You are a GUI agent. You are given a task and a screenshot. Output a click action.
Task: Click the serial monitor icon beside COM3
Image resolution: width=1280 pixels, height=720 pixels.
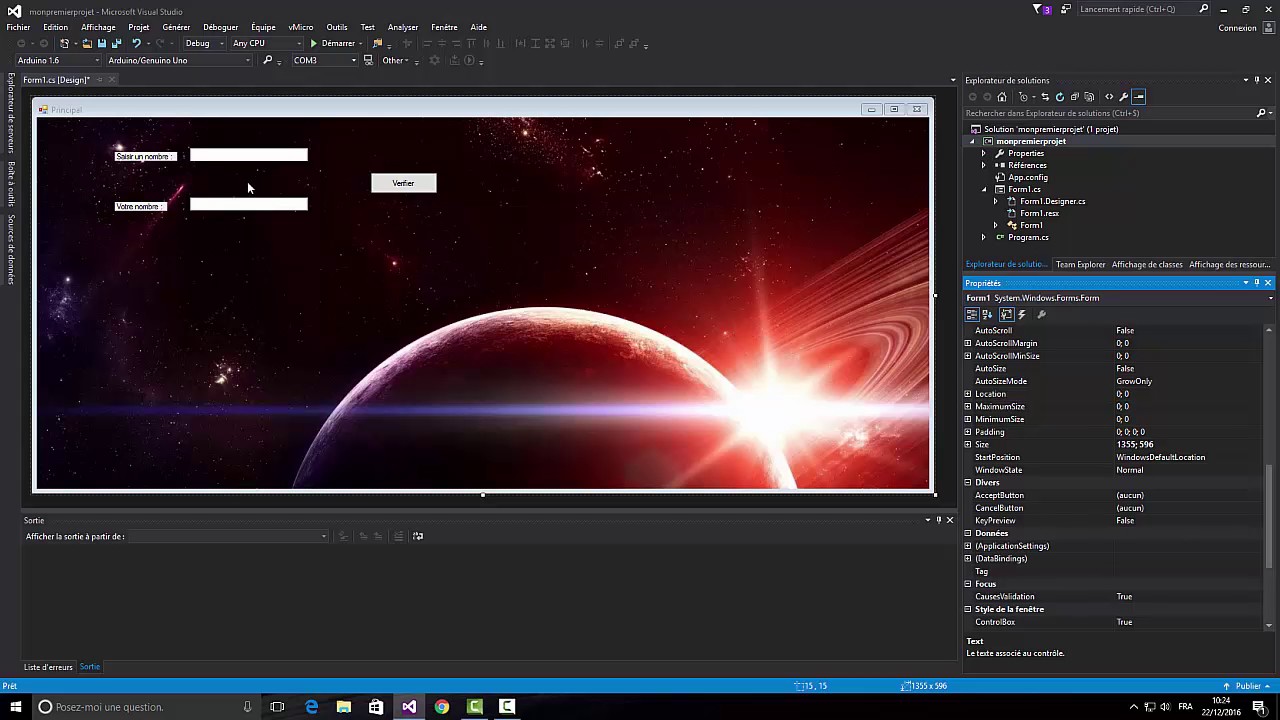[x=368, y=60]
